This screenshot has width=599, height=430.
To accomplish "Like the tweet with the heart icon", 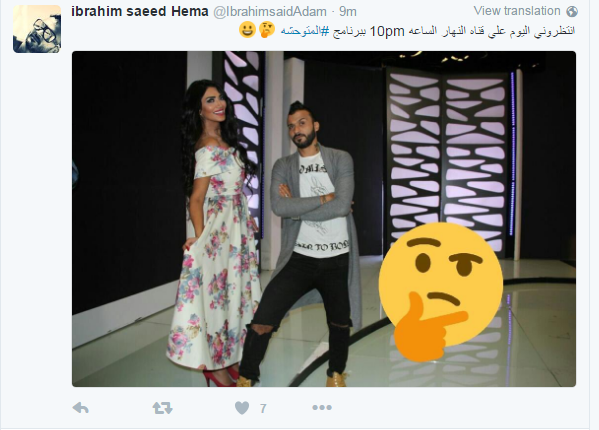I will coord(242,408).
